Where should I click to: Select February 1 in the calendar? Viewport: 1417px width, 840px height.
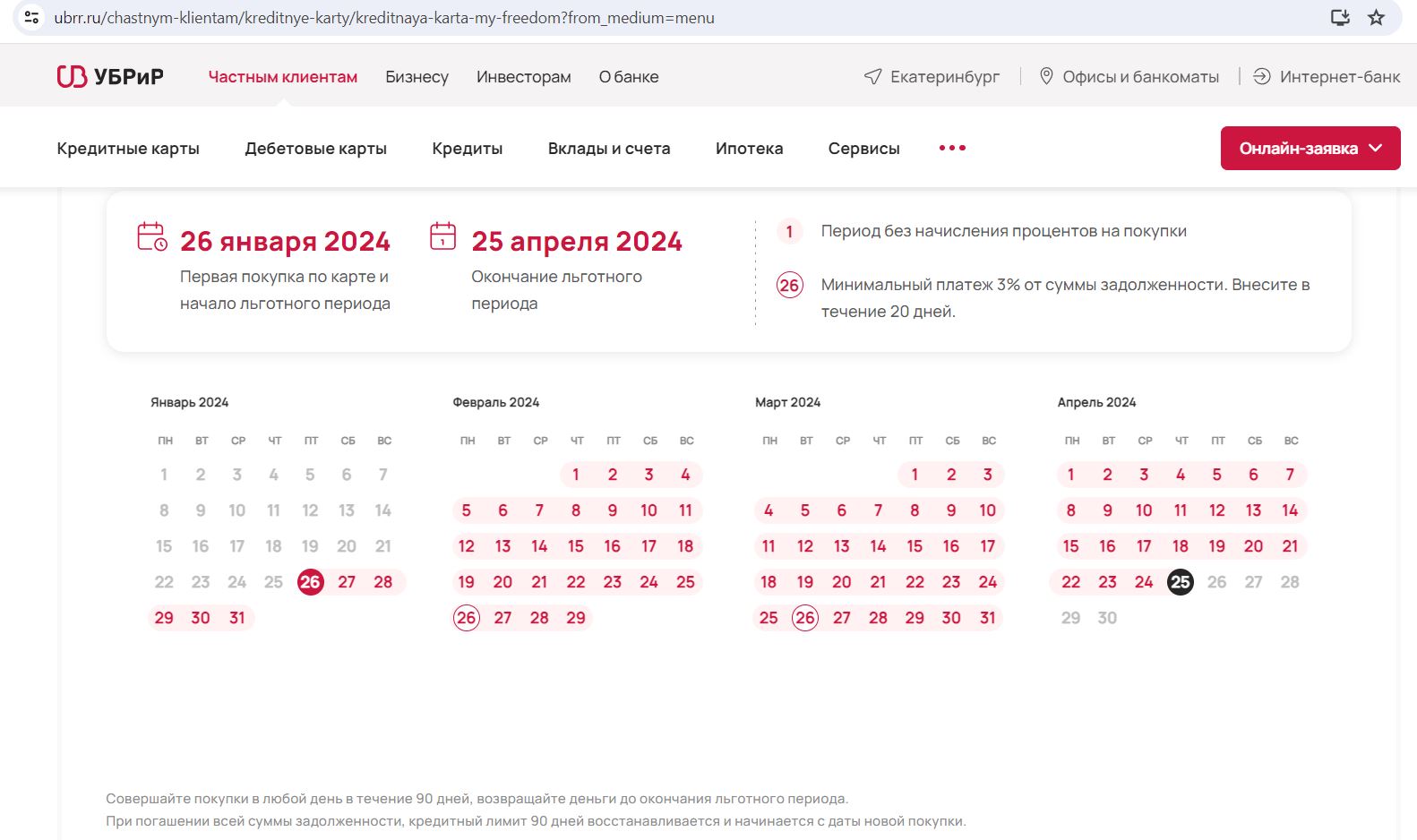point(576,475)
